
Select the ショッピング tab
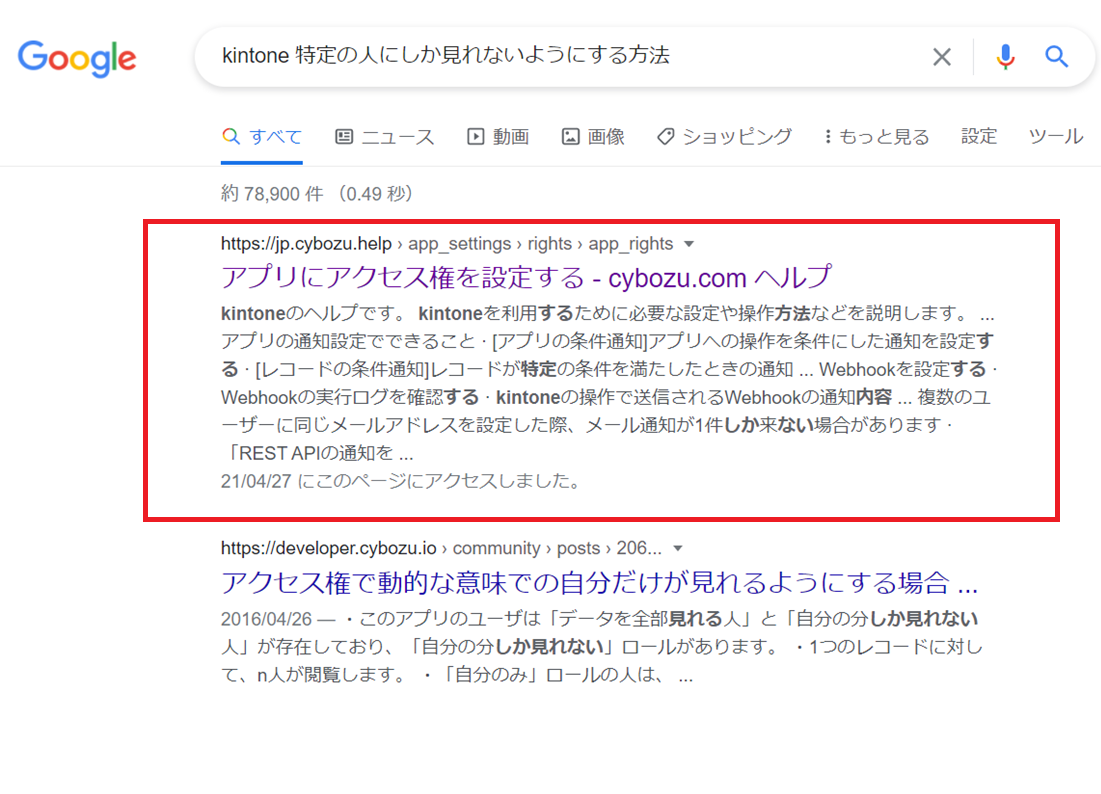click(x=724, y=137)
